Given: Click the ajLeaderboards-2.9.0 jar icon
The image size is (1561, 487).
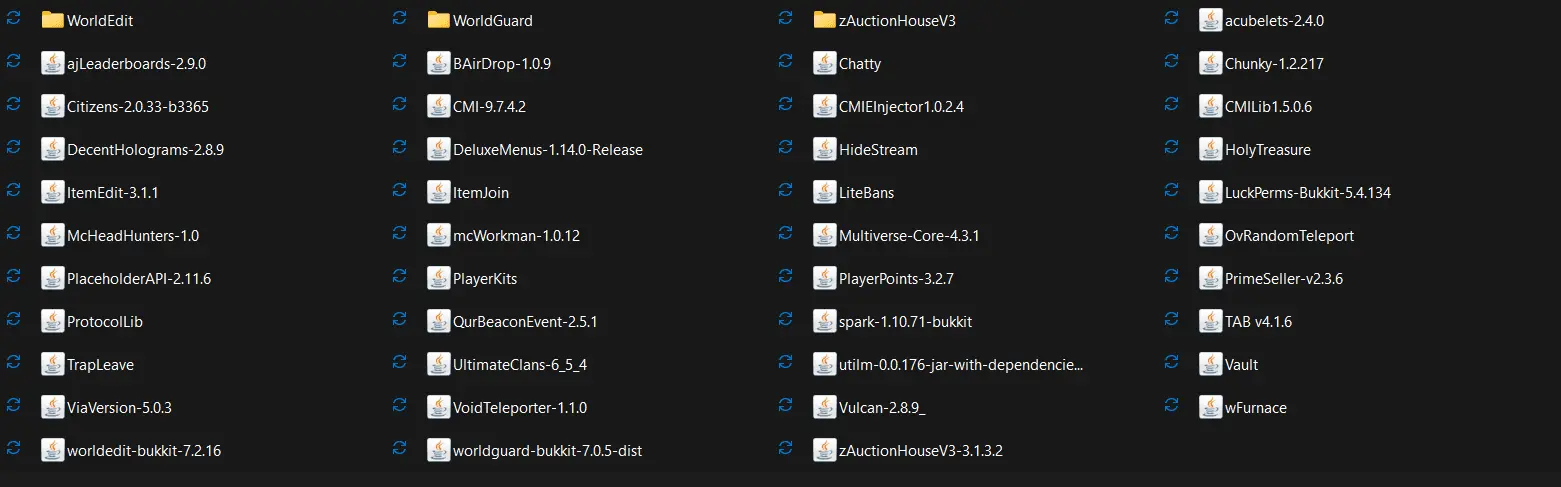Looking at the screenshot, I should (53, 63).
